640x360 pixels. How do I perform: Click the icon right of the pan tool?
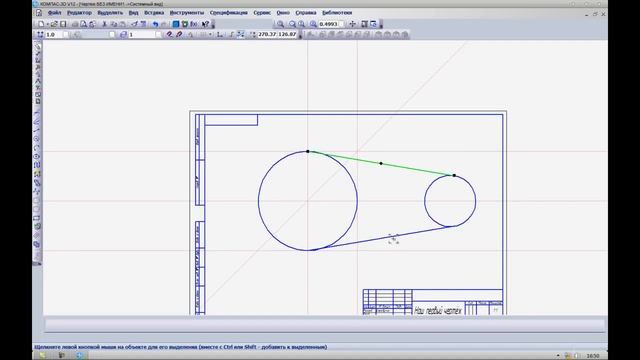[364, 24]
